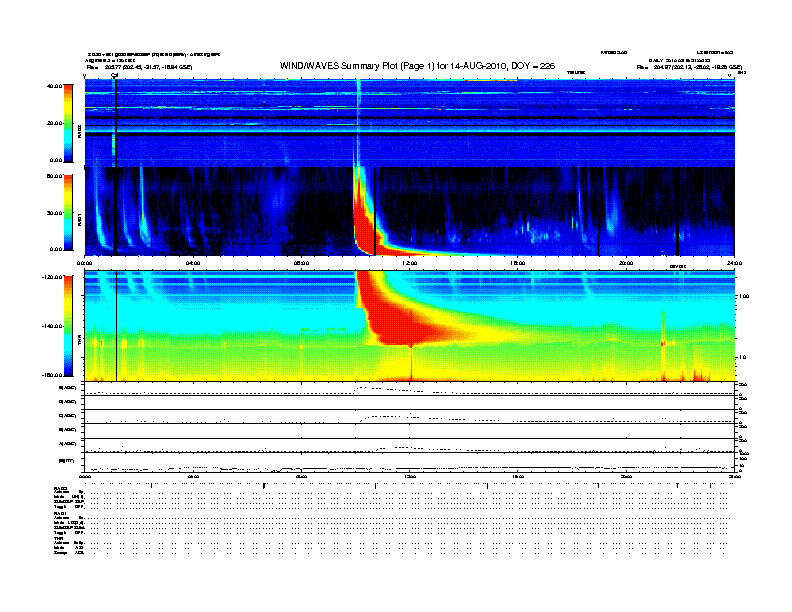Click the RAD2 spectrogram panel
This screenshot has height=612, width=792.
pyautogui.click(x=410, y=123)
